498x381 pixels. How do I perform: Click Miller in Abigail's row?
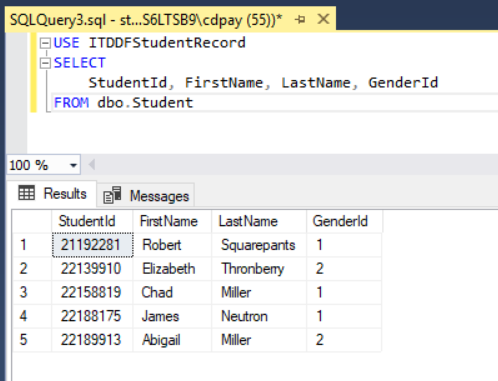point(259,340)
